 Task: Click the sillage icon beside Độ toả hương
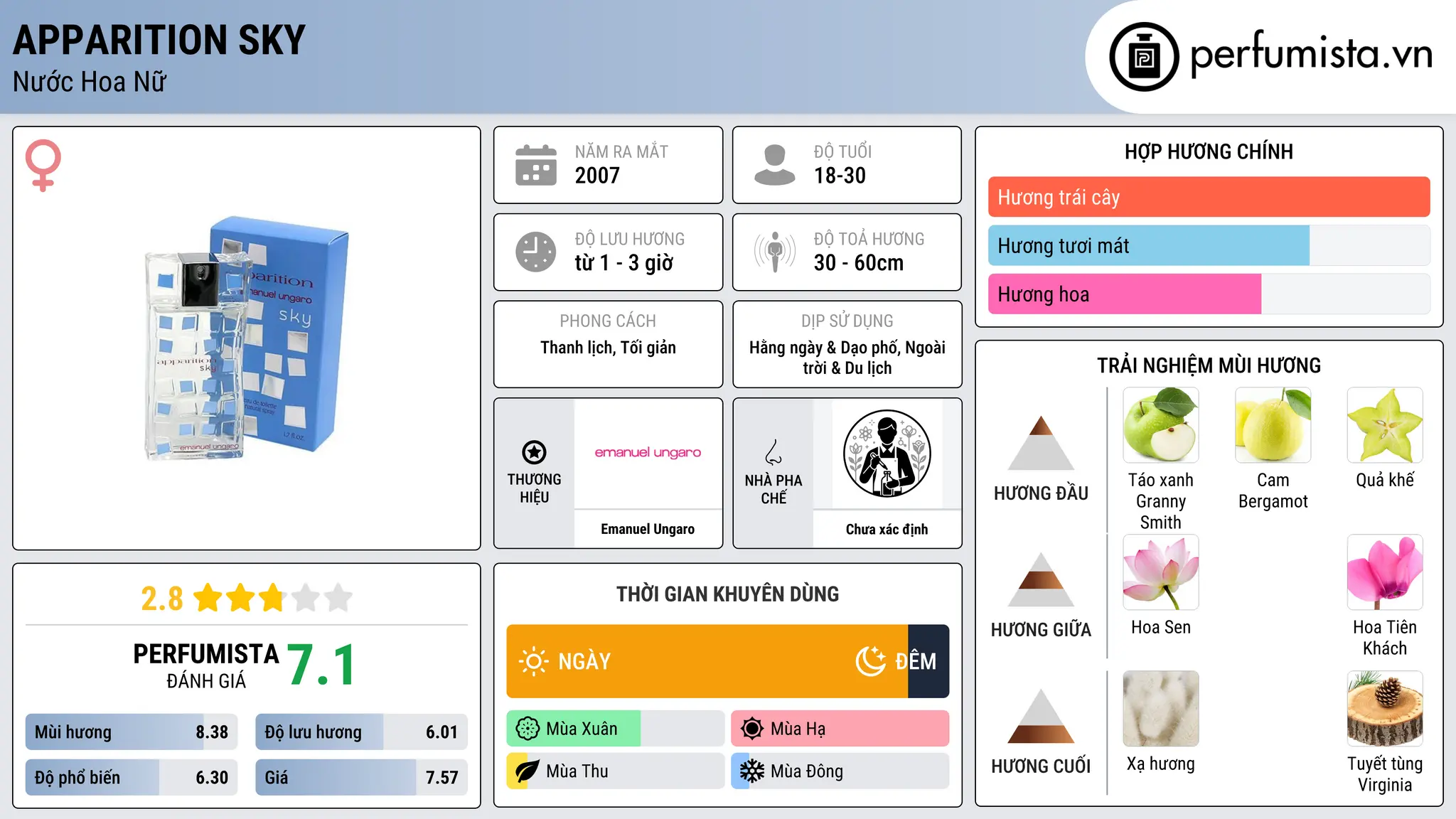tap(775, 252)
